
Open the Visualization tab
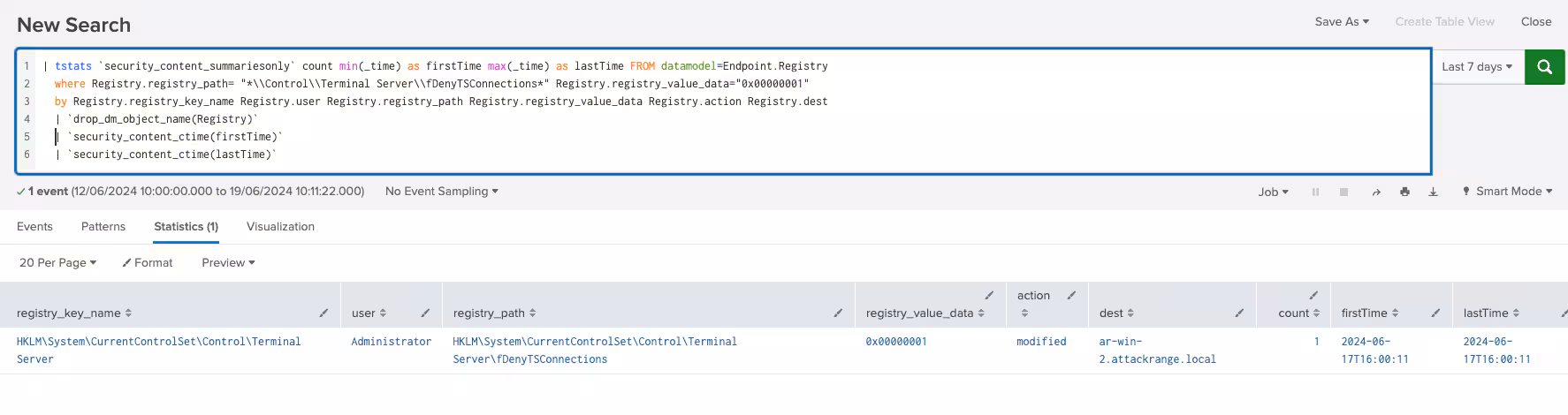(x=280, y=227)
